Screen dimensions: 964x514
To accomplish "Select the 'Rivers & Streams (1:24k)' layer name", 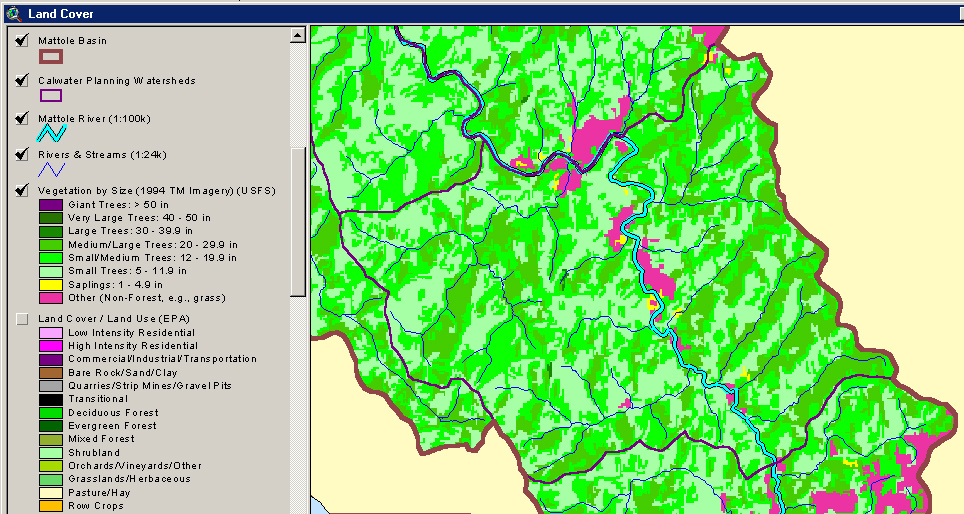I will point(102,155).
